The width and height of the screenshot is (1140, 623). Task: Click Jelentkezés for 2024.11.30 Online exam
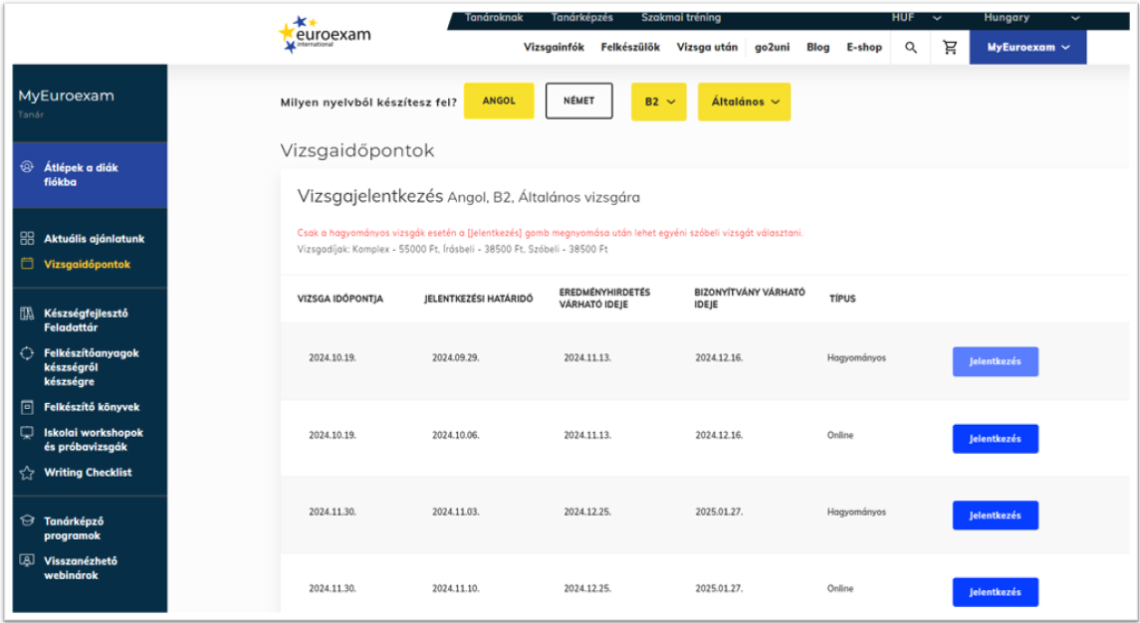click(995, 592)
